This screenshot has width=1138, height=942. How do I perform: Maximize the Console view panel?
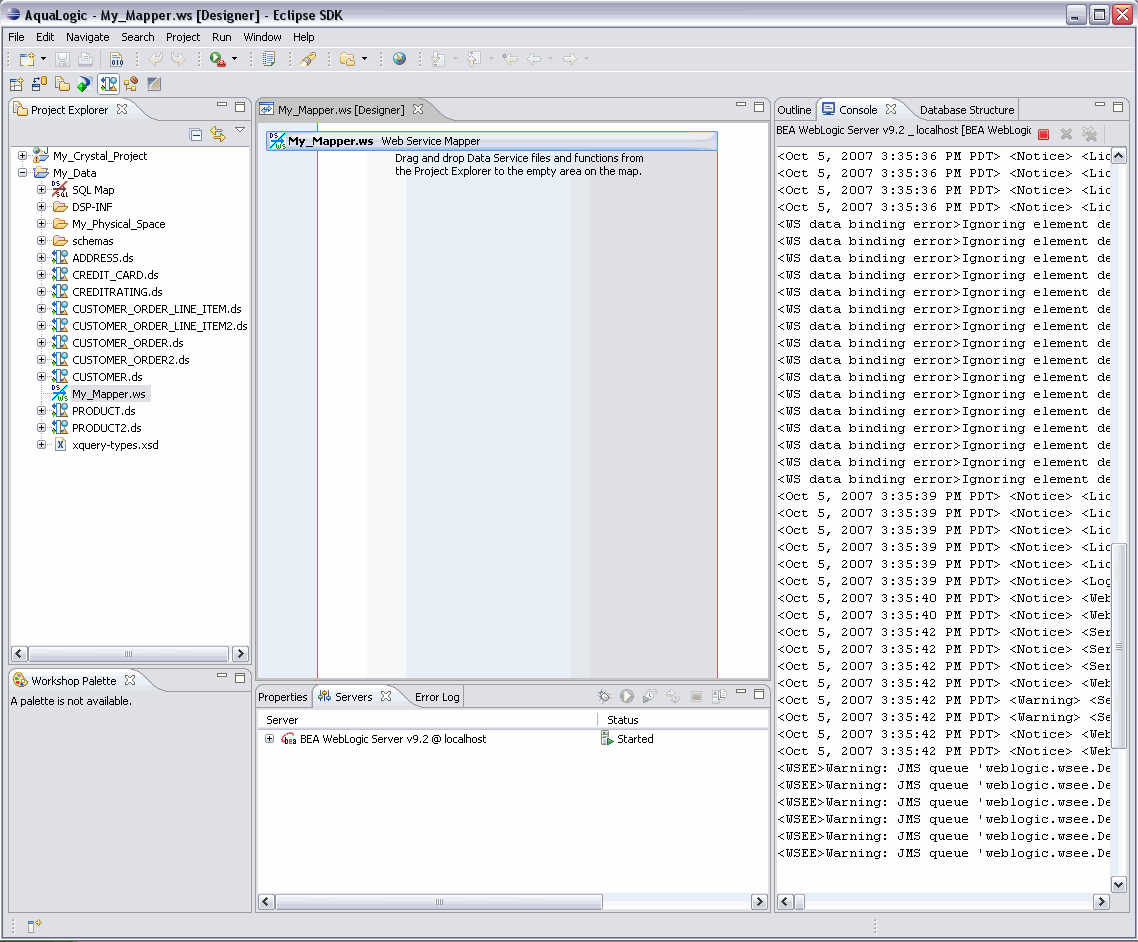1118,107
